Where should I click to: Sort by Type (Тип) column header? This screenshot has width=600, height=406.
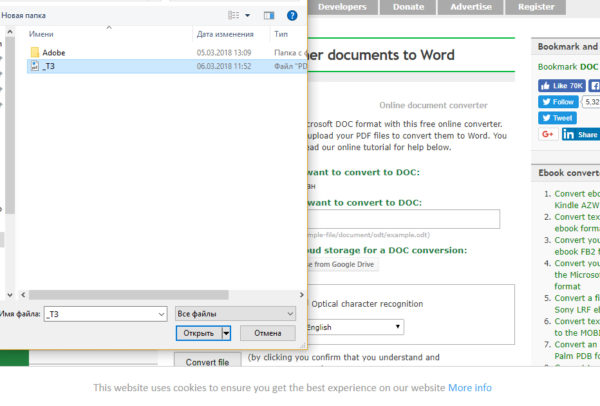[x=281, y=34]
